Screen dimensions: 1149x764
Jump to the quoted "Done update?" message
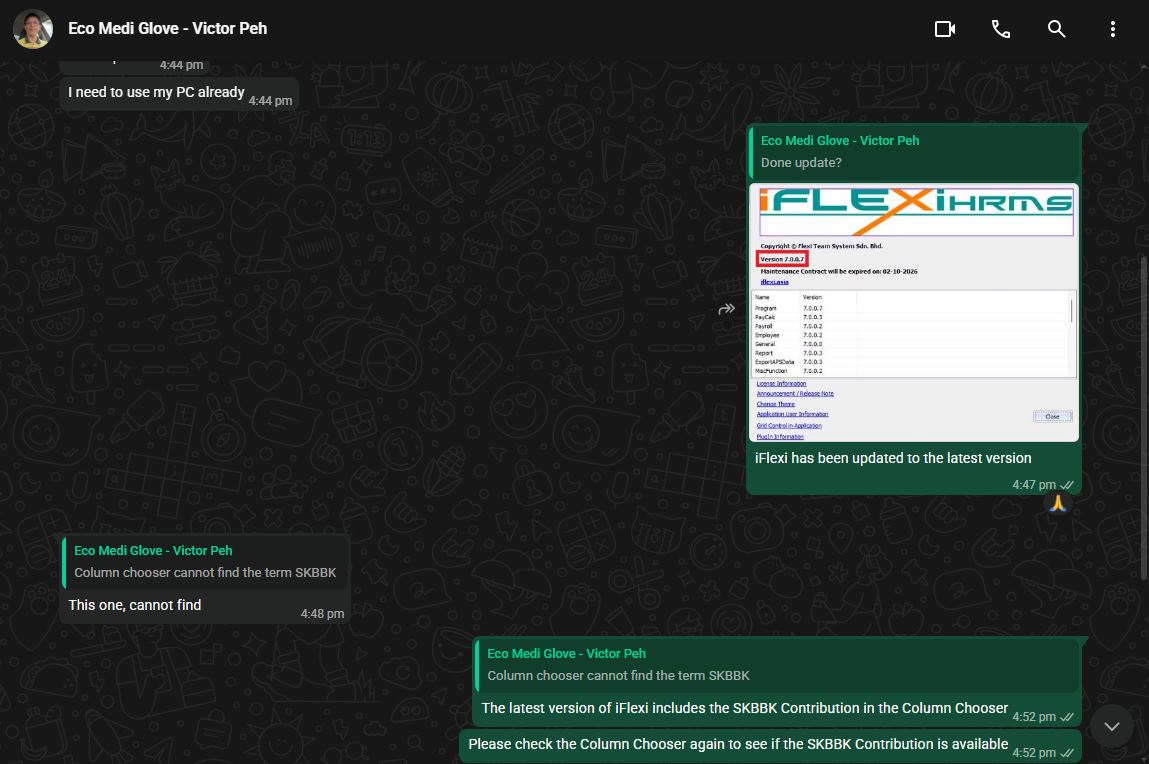(x=914, y=152)
